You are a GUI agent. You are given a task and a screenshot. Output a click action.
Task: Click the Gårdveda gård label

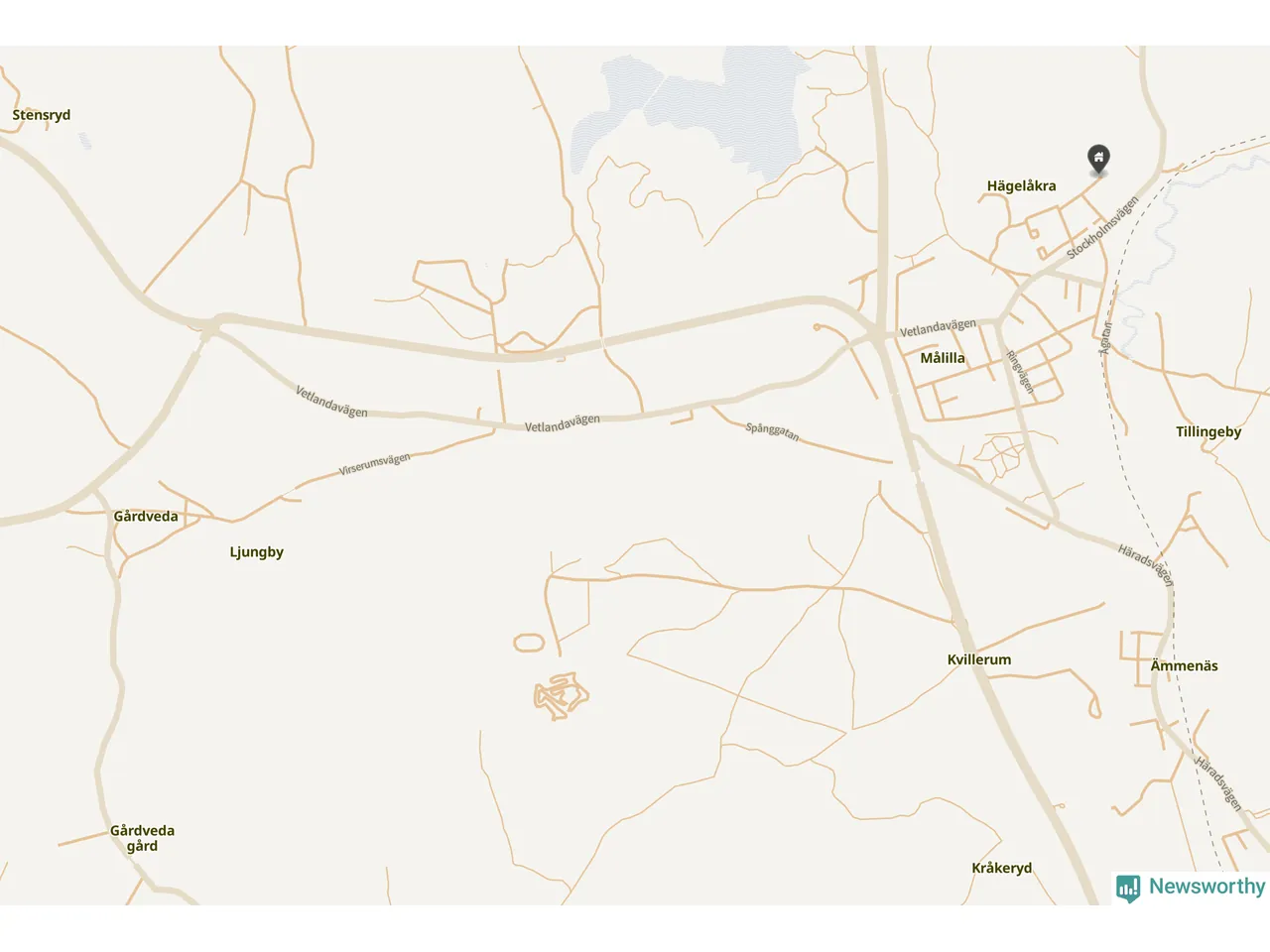[142, 838]
